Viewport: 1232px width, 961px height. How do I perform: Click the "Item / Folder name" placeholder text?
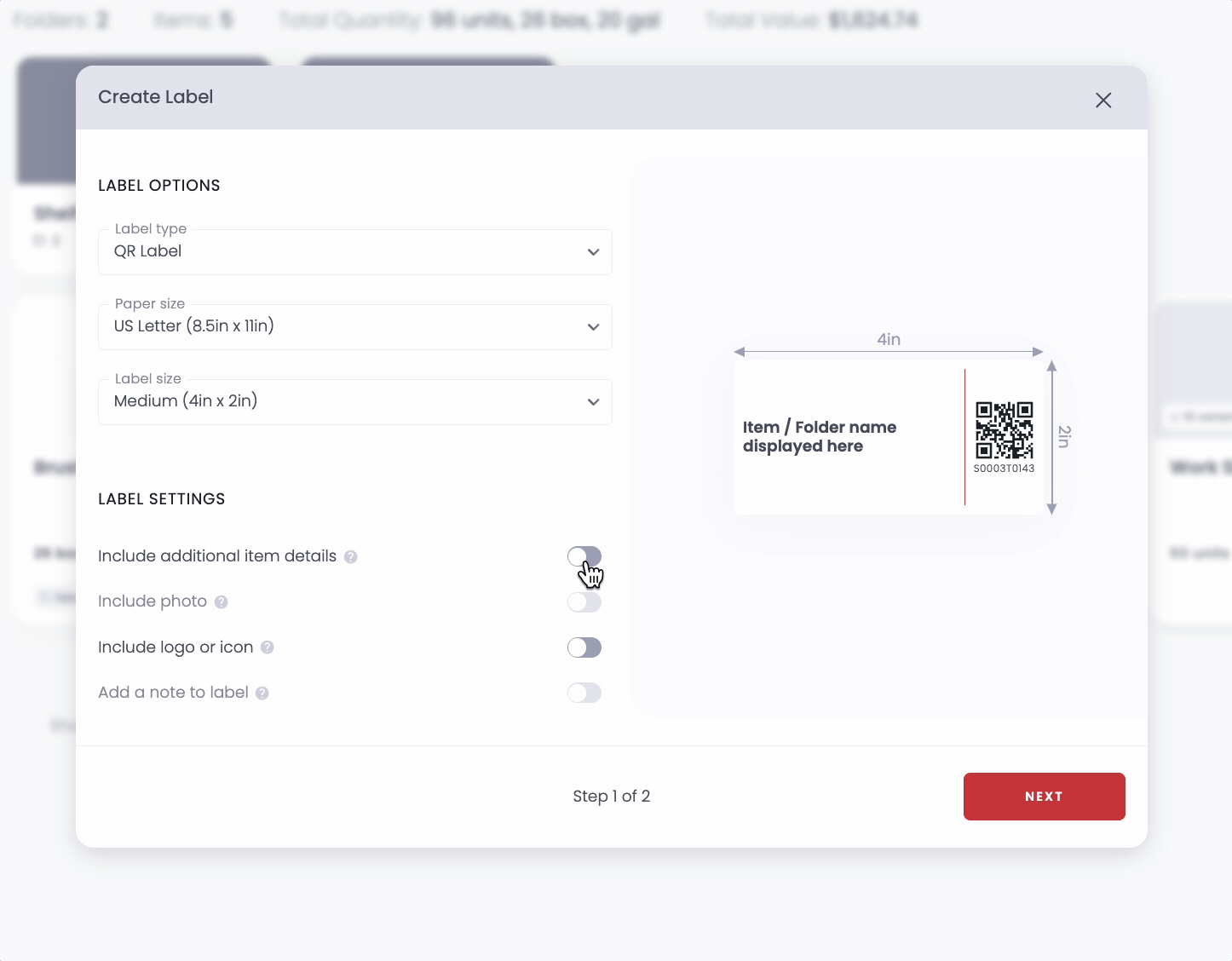819,436
